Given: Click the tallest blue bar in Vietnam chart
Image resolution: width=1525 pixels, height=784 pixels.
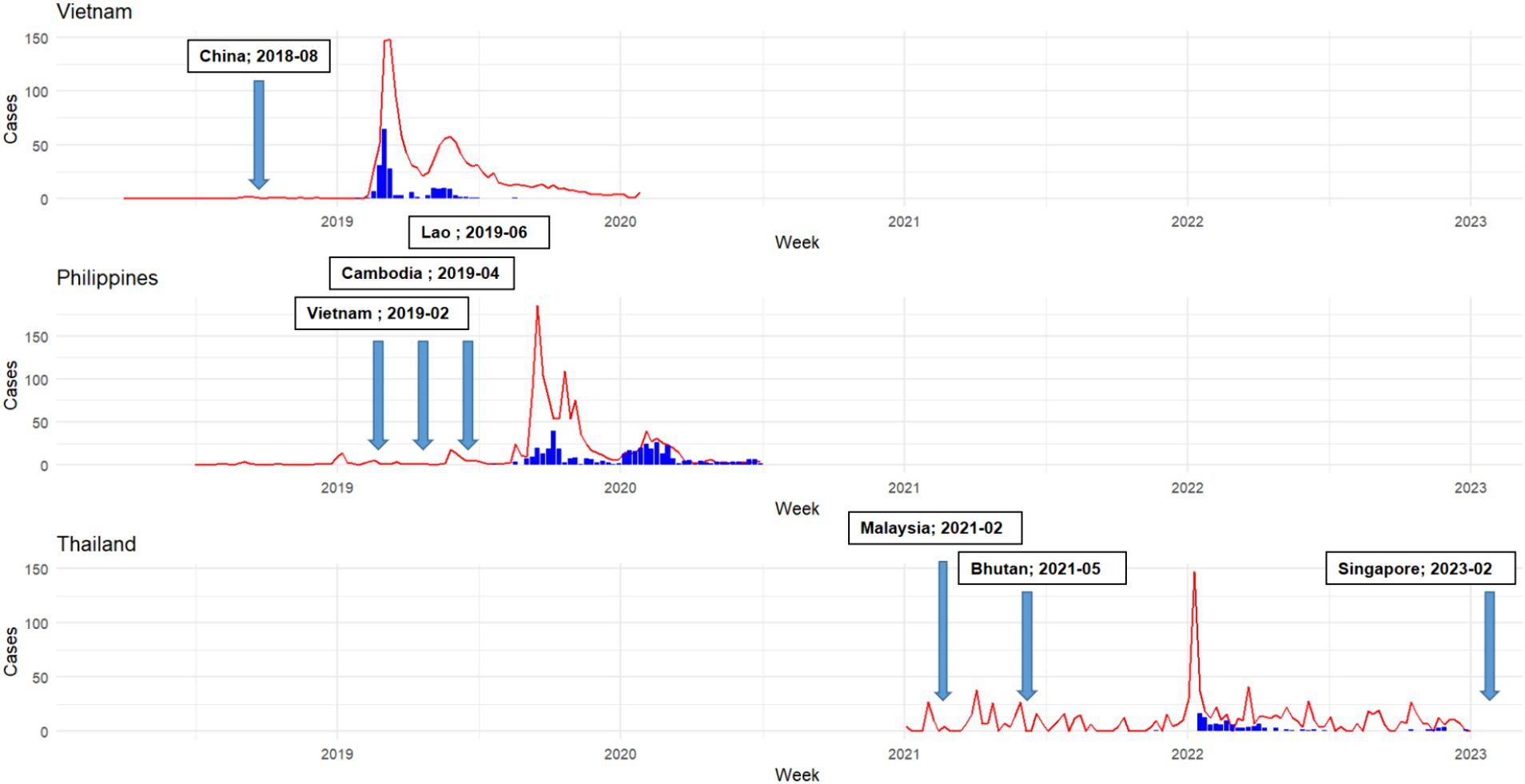Looking at the screenshot, I should tap(384, 163).
